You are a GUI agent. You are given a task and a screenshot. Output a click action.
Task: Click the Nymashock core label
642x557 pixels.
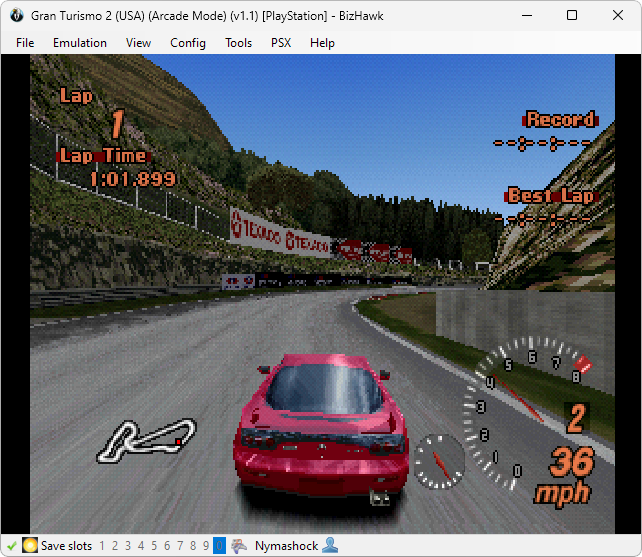286,546
